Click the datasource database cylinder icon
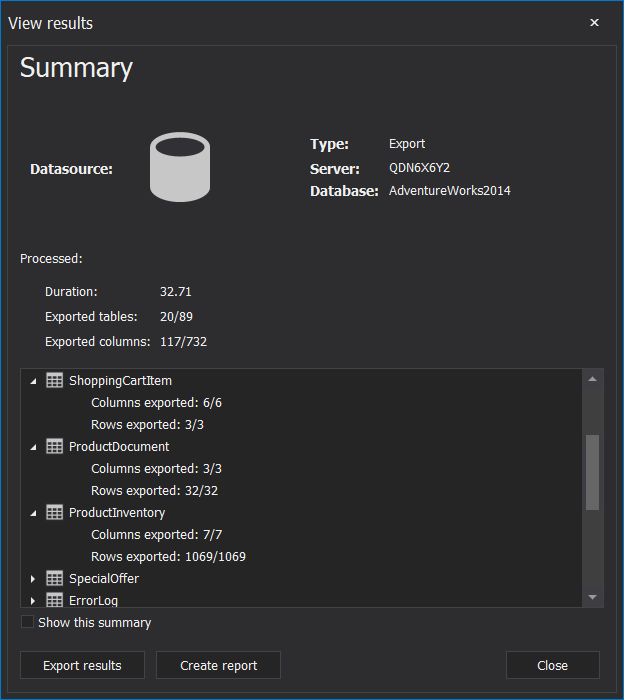624x700 pixels. [179, 168]
